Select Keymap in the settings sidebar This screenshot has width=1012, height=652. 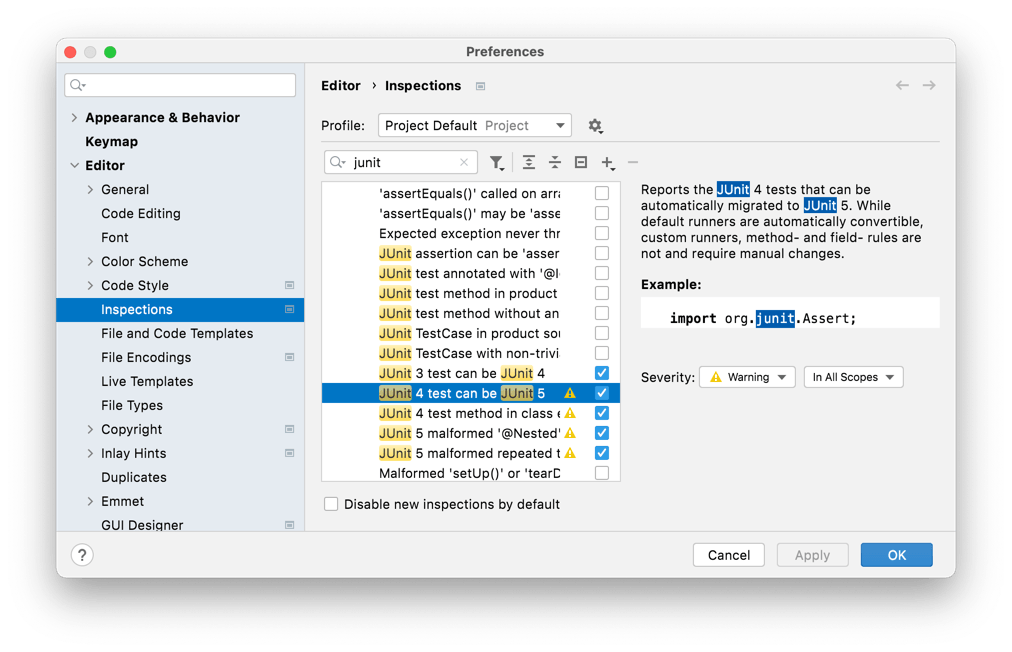[x=111, y=142]
